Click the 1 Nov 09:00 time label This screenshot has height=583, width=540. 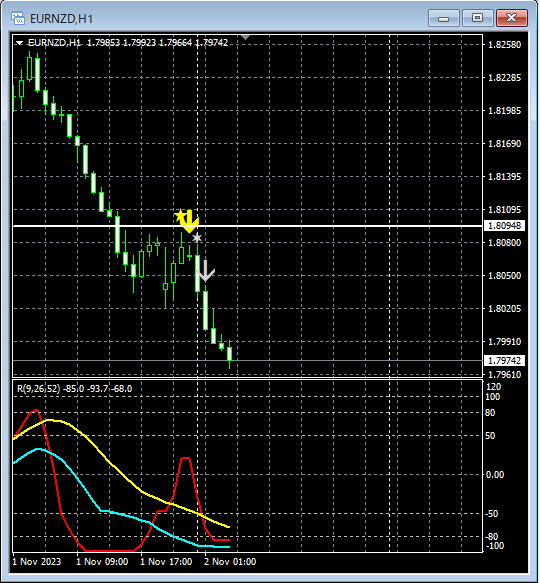(102, 562)
